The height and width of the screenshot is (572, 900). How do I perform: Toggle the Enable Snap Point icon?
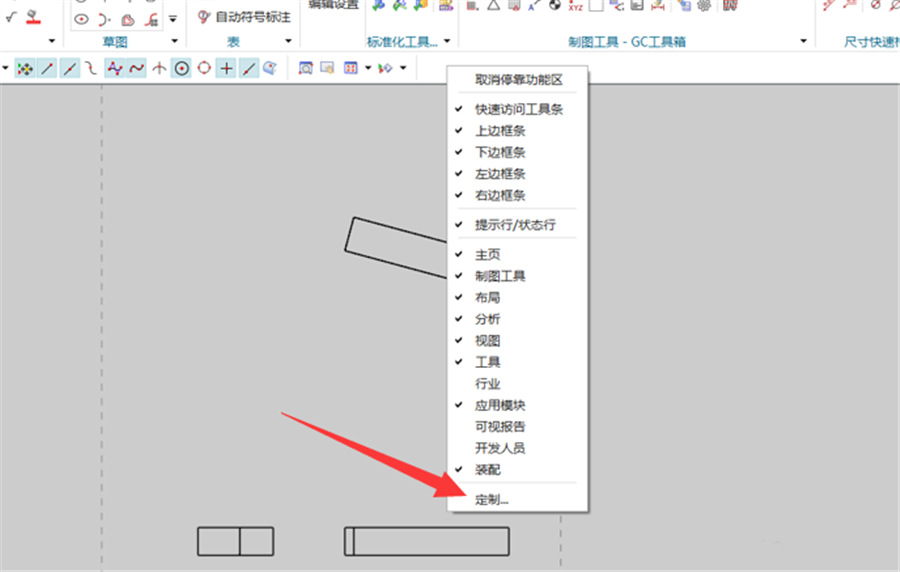[x=25, y=69]
